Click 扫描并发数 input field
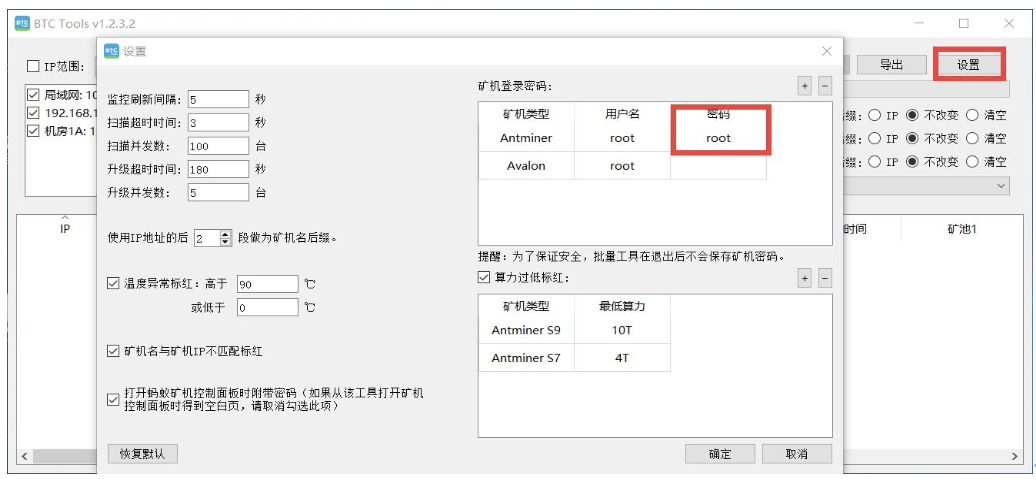Screen dimensions: 1036x479 pyautogui.click(x=218, y=146)
